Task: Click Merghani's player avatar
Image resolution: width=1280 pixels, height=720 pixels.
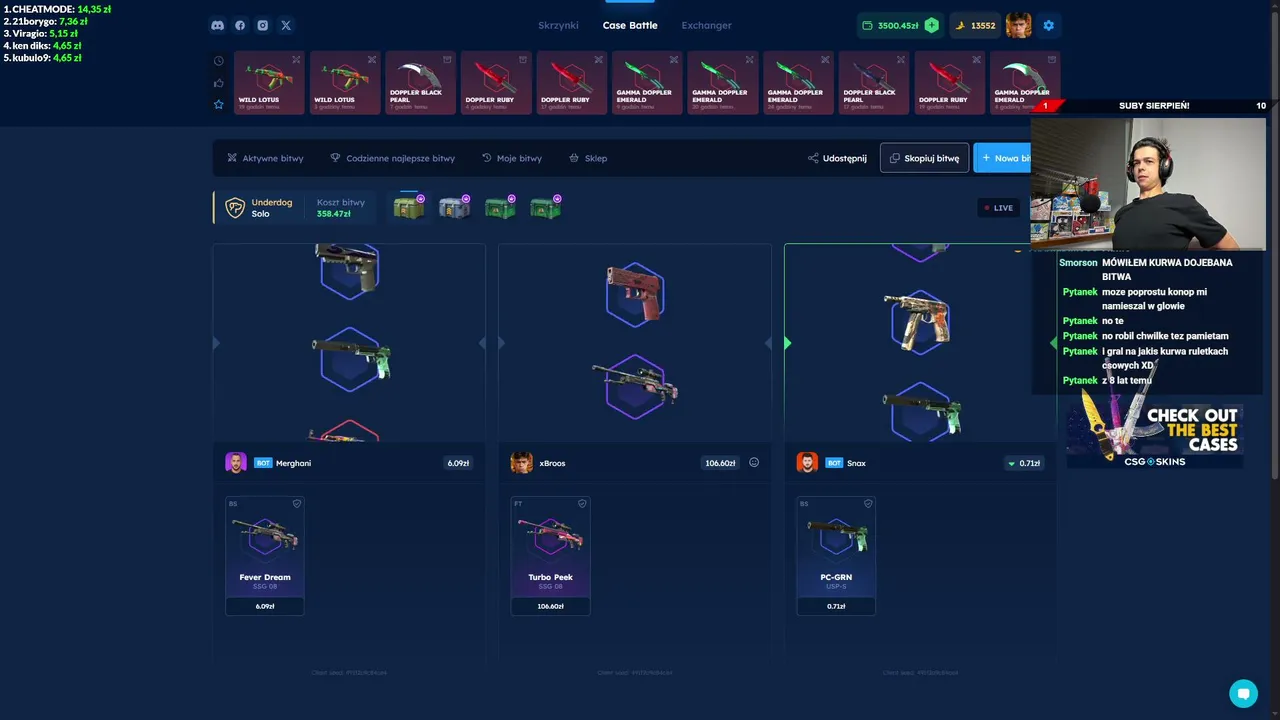Action: [x=236, y=463]
